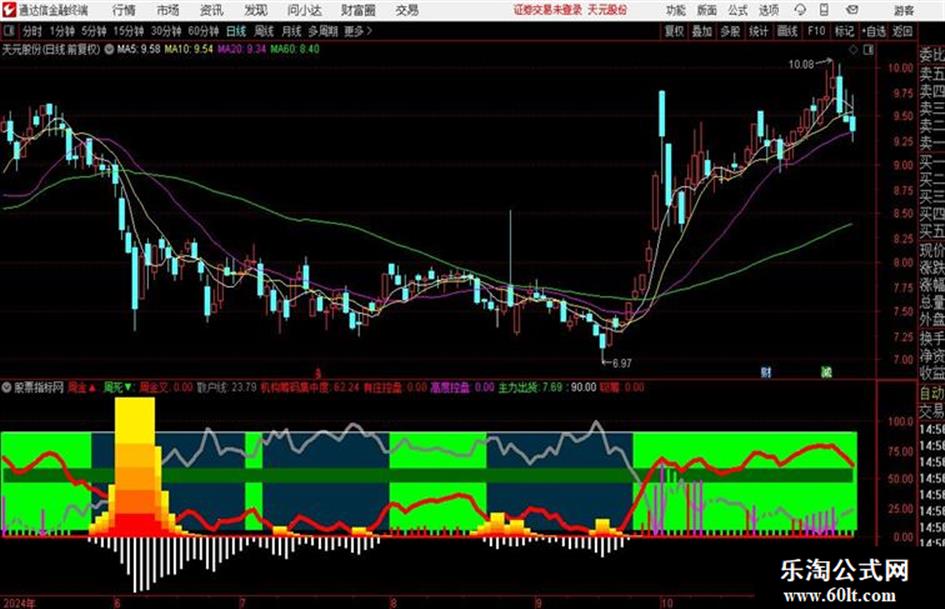Viewport: 945px width, 609px height.
Task: Switch to 60分钟 period tab
Action: [203, 31]
